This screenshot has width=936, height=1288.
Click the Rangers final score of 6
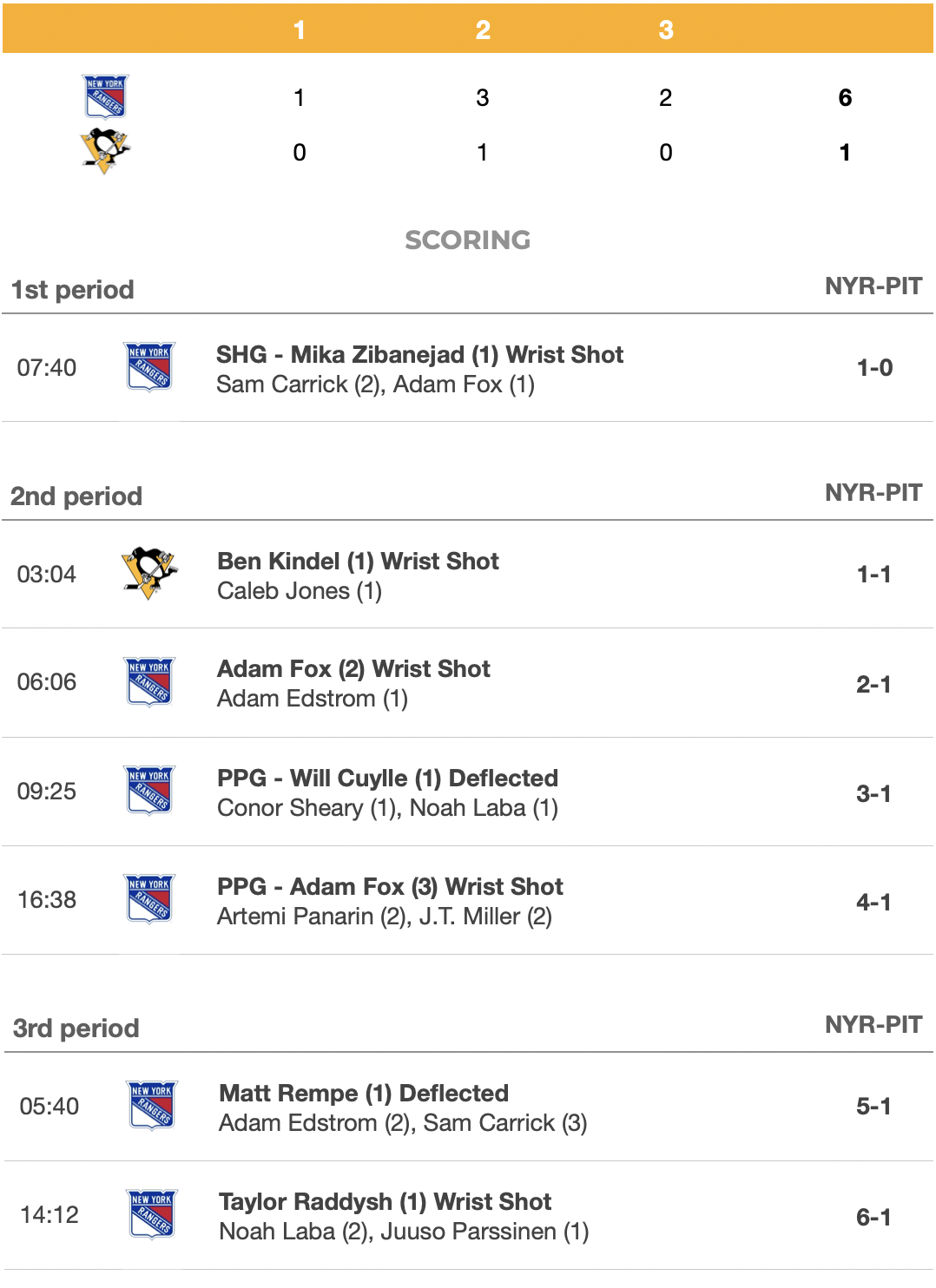[845, 97]
